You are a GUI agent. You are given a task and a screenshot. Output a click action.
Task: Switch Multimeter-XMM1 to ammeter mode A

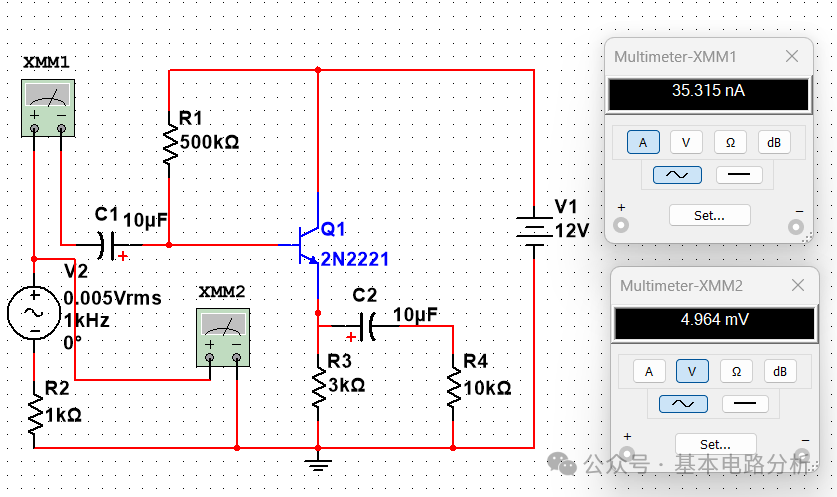[x=643, y=143]
